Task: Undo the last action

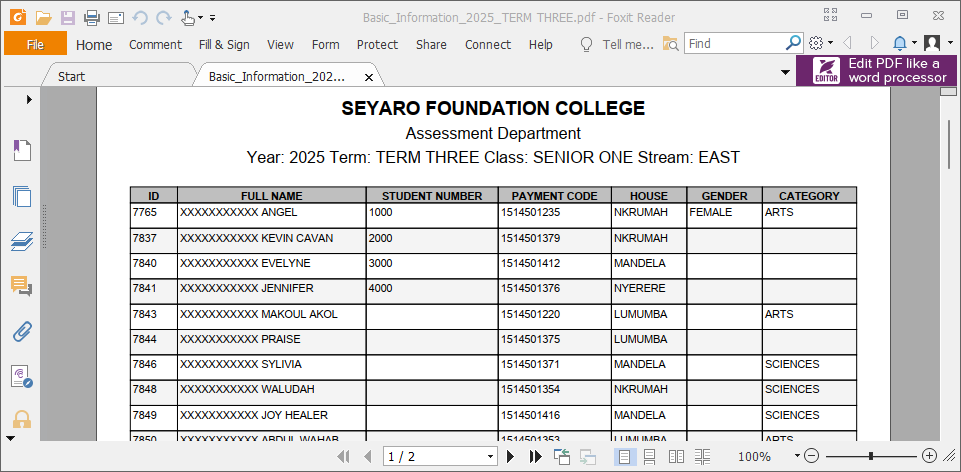Action: click(x=140, y=18)
